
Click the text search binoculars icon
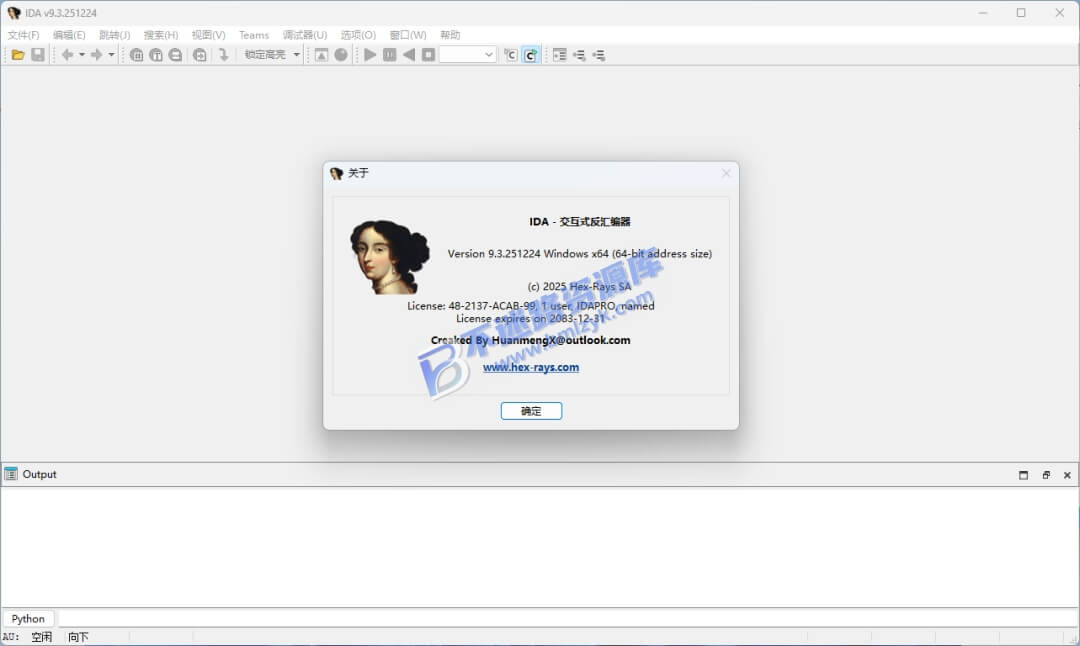pos(156,55)
